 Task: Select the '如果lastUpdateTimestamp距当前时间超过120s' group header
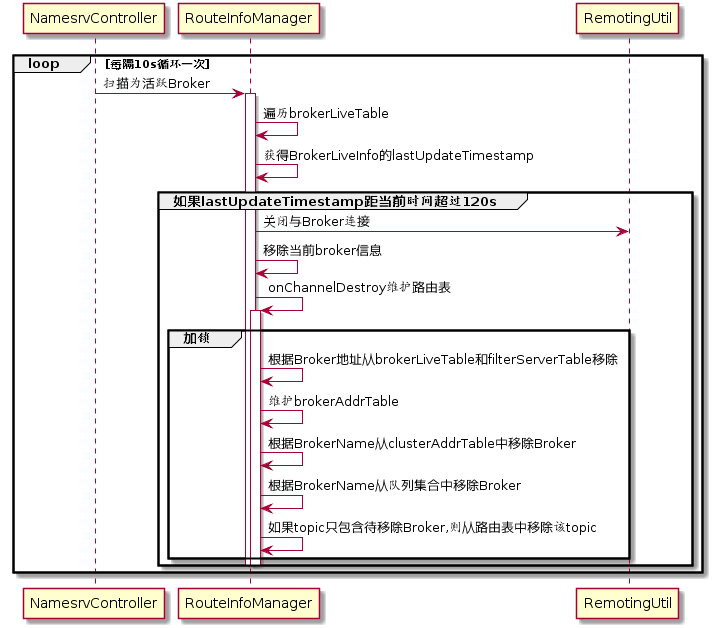point(335,201)
